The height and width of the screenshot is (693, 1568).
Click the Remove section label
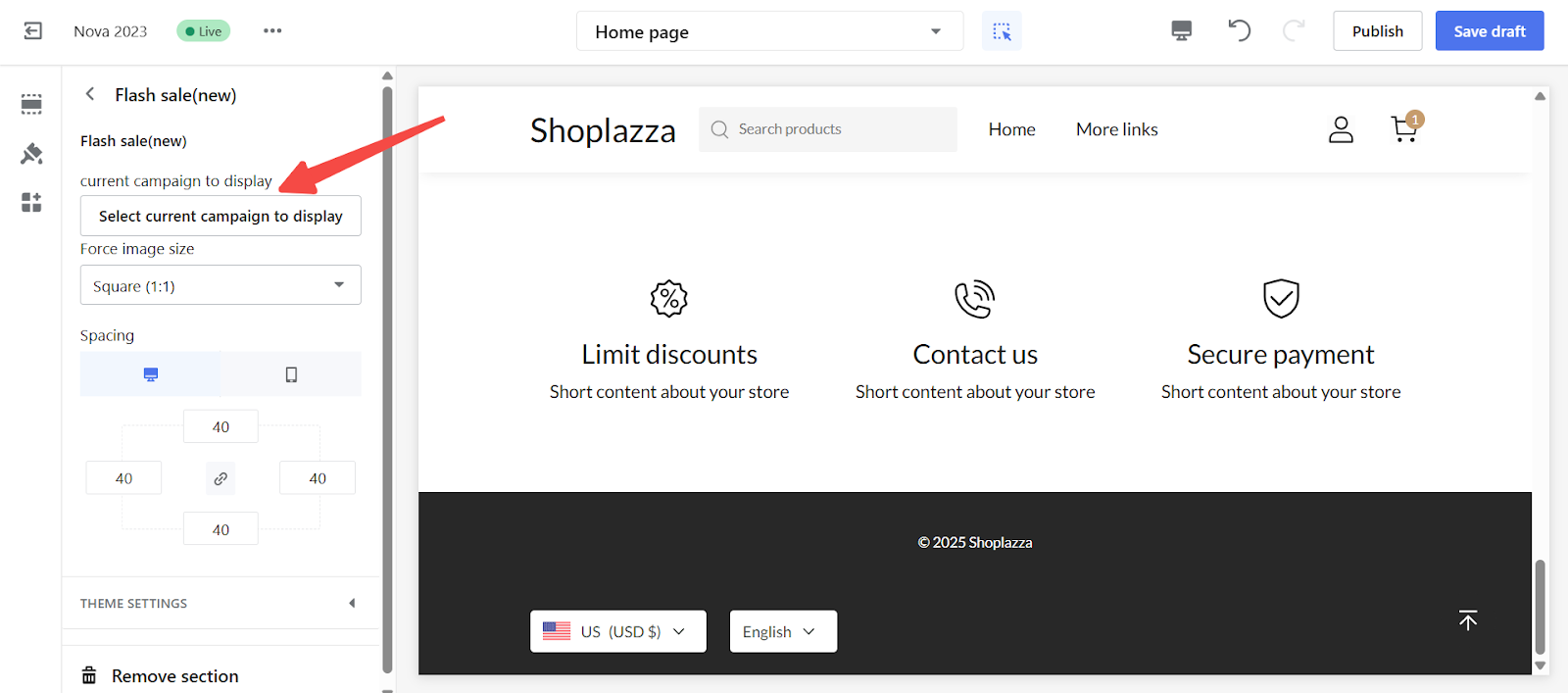[x=175, y=675]
